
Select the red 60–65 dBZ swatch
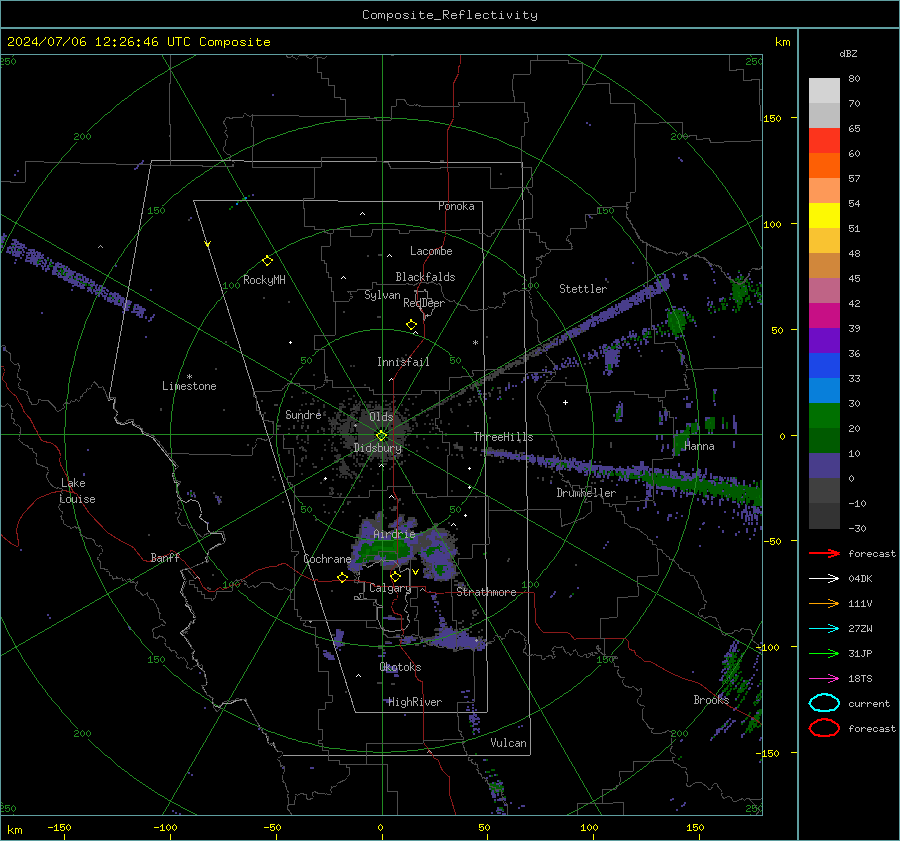point(824,141)
